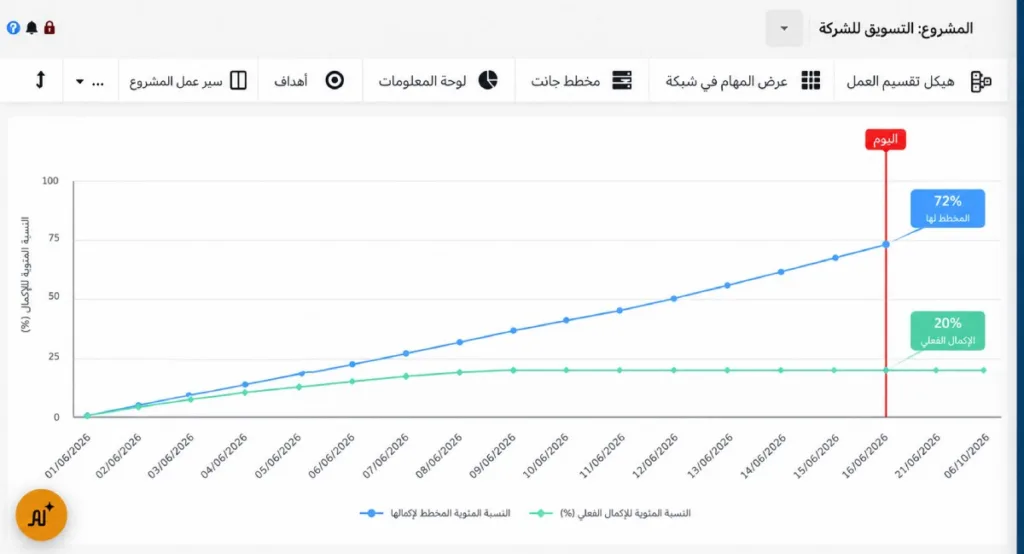
Task: Click the 20% actual completion badge
Action: tap(948, 331)
